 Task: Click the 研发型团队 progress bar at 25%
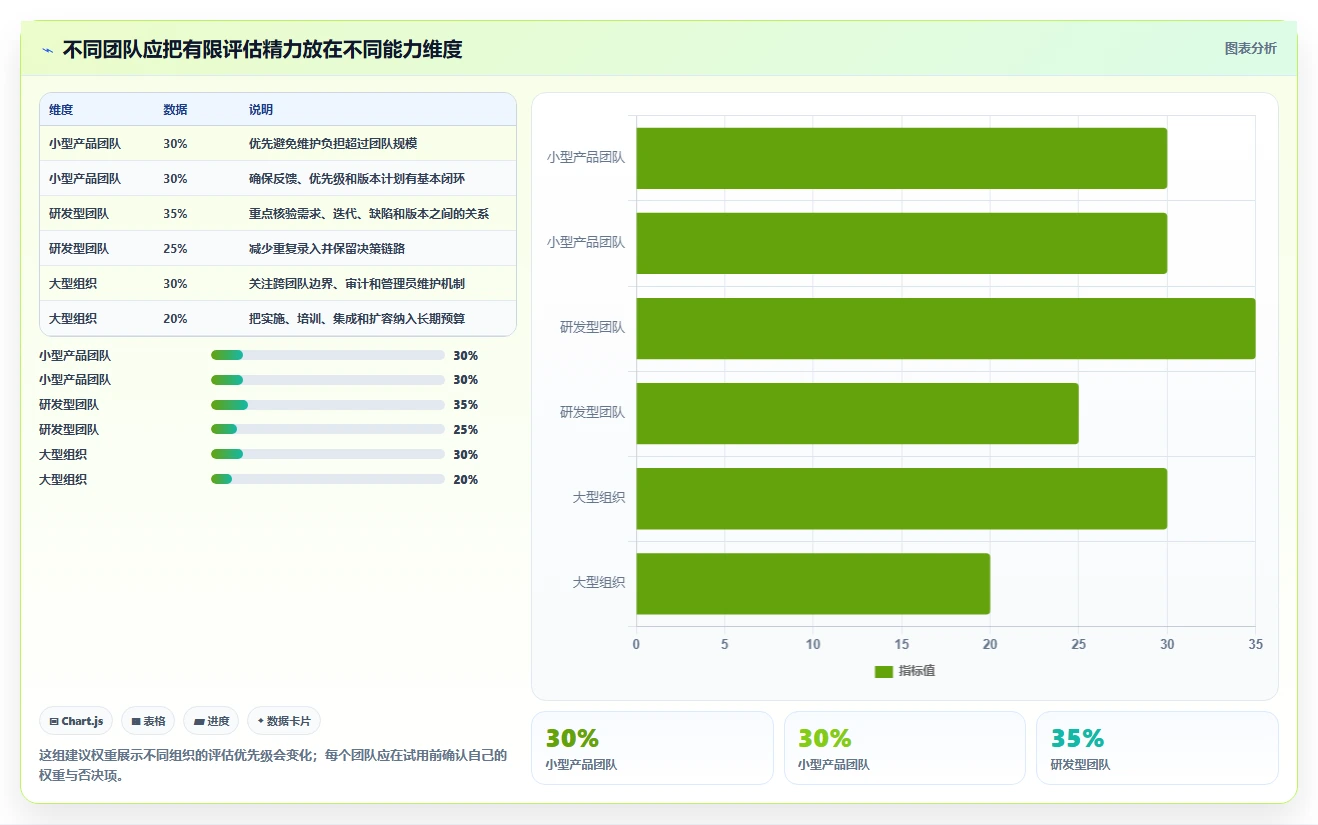click(328, 430)
